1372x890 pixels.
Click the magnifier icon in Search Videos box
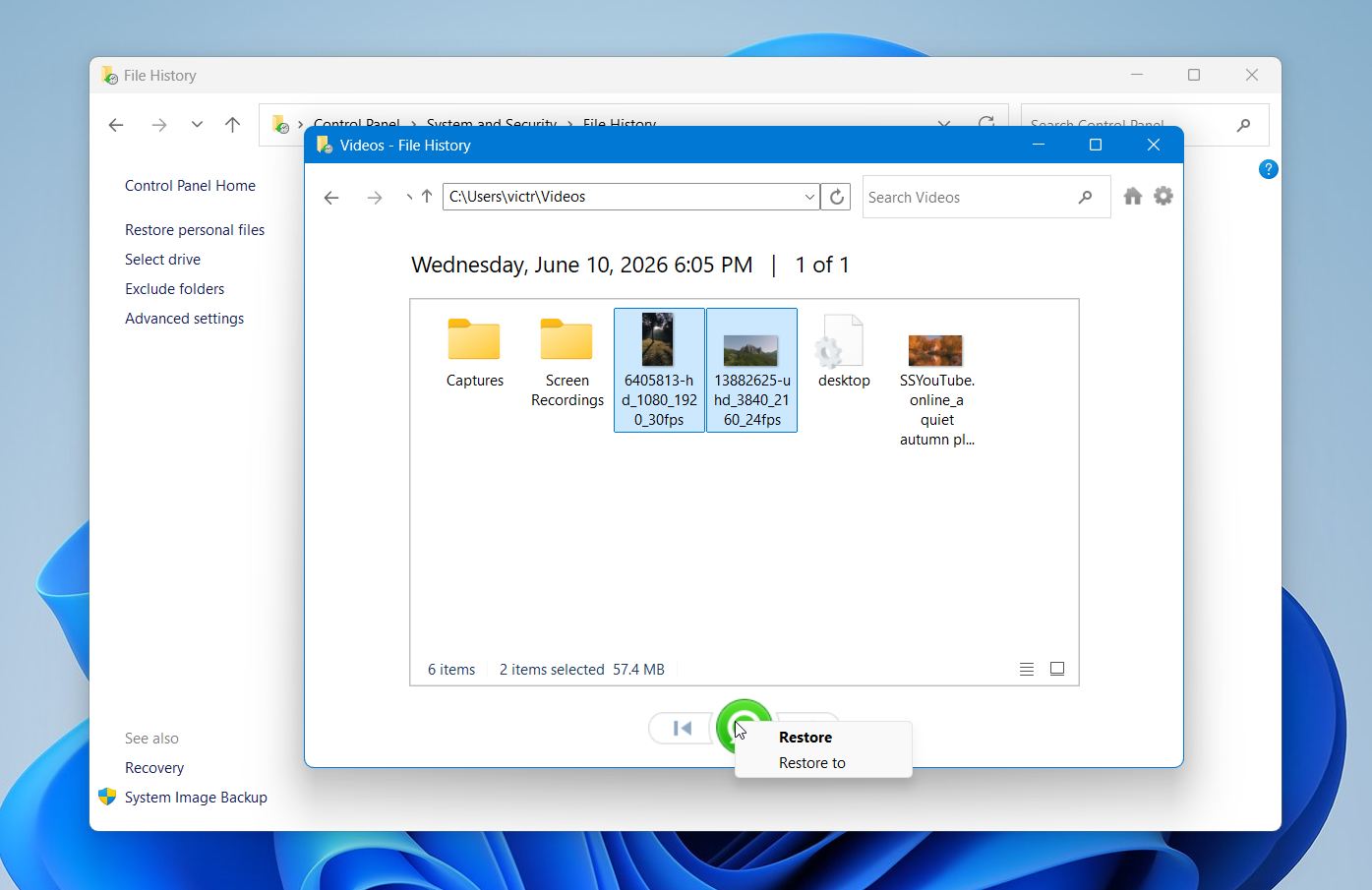(x=1085, y=197)
